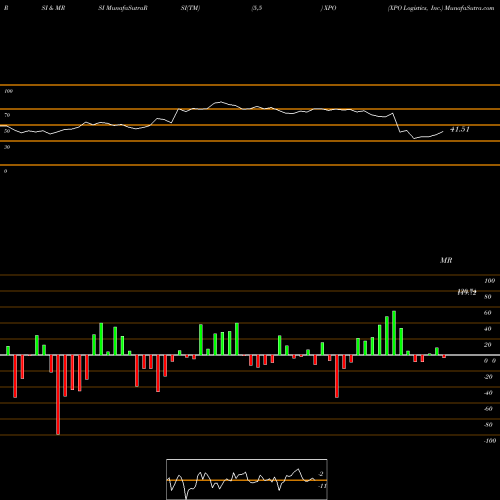Open the mini line chart thumbnail at the bottom
Image resolution: width=500 pixels, height=500 pixels.
[x=247, y=479]
